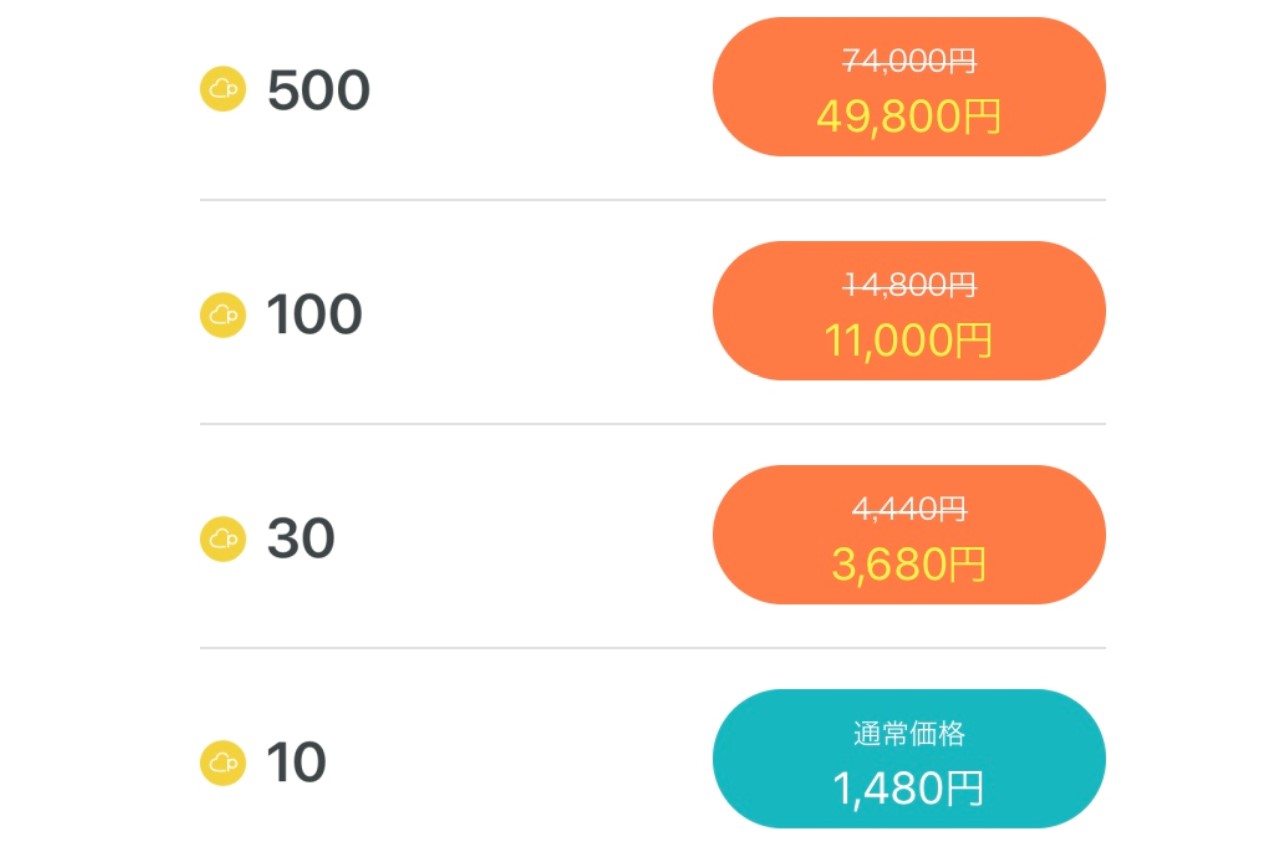Viewport: 1280px width, 854px height.
Task: Tap the yellow 3,680円 sale price
Action: pyautogui.click(x=909, y=565)
